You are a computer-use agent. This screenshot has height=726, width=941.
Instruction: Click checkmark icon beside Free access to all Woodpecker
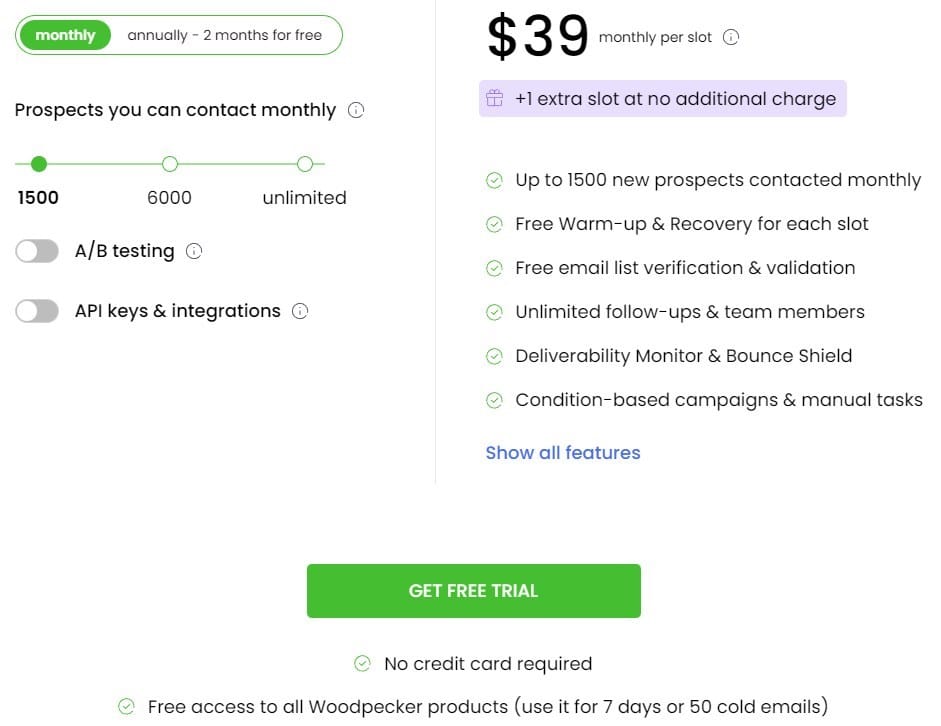[x=126, y=706]
